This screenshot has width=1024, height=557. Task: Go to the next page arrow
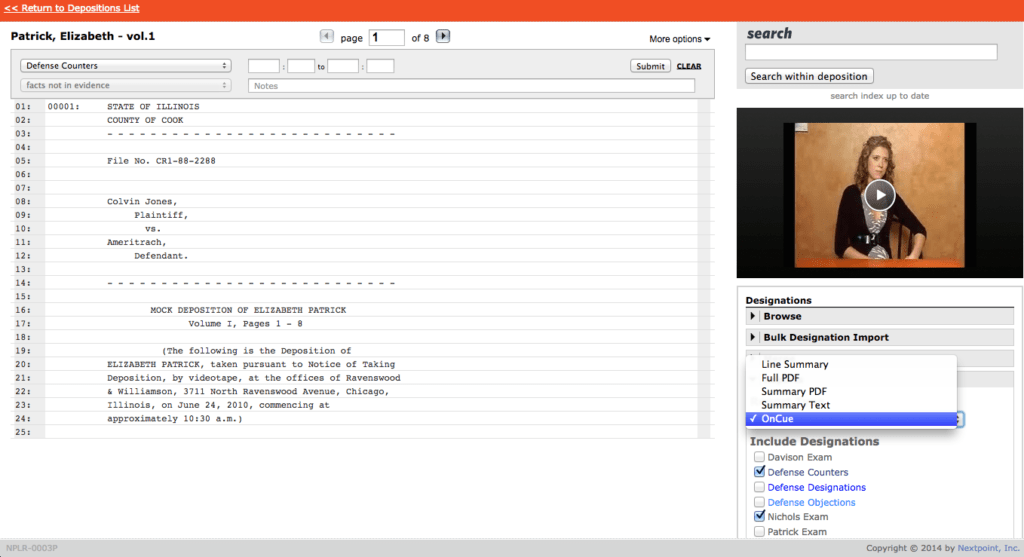(x=443, y=37)
